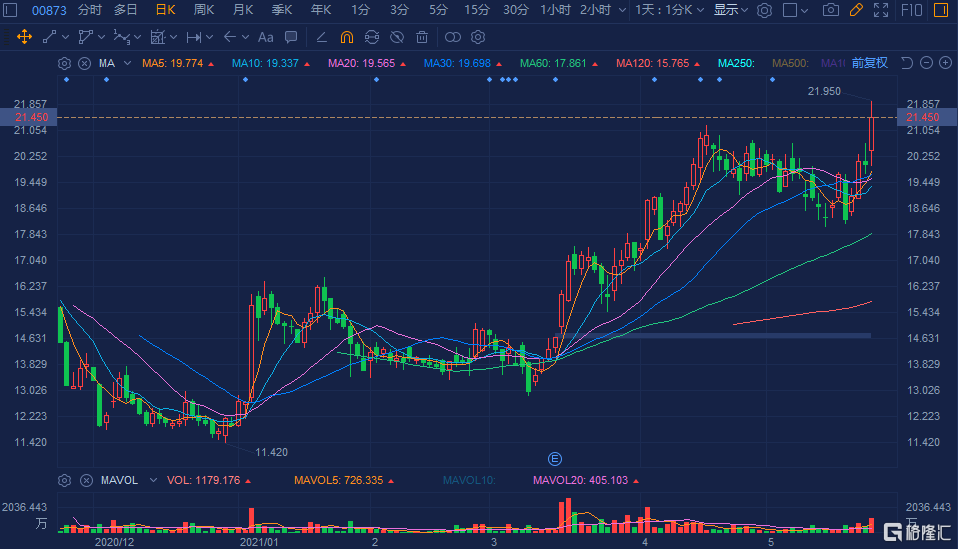This screenshot has width=958, height=549.
Task: Add a comment bubble annotation
Action: [291, 37]
